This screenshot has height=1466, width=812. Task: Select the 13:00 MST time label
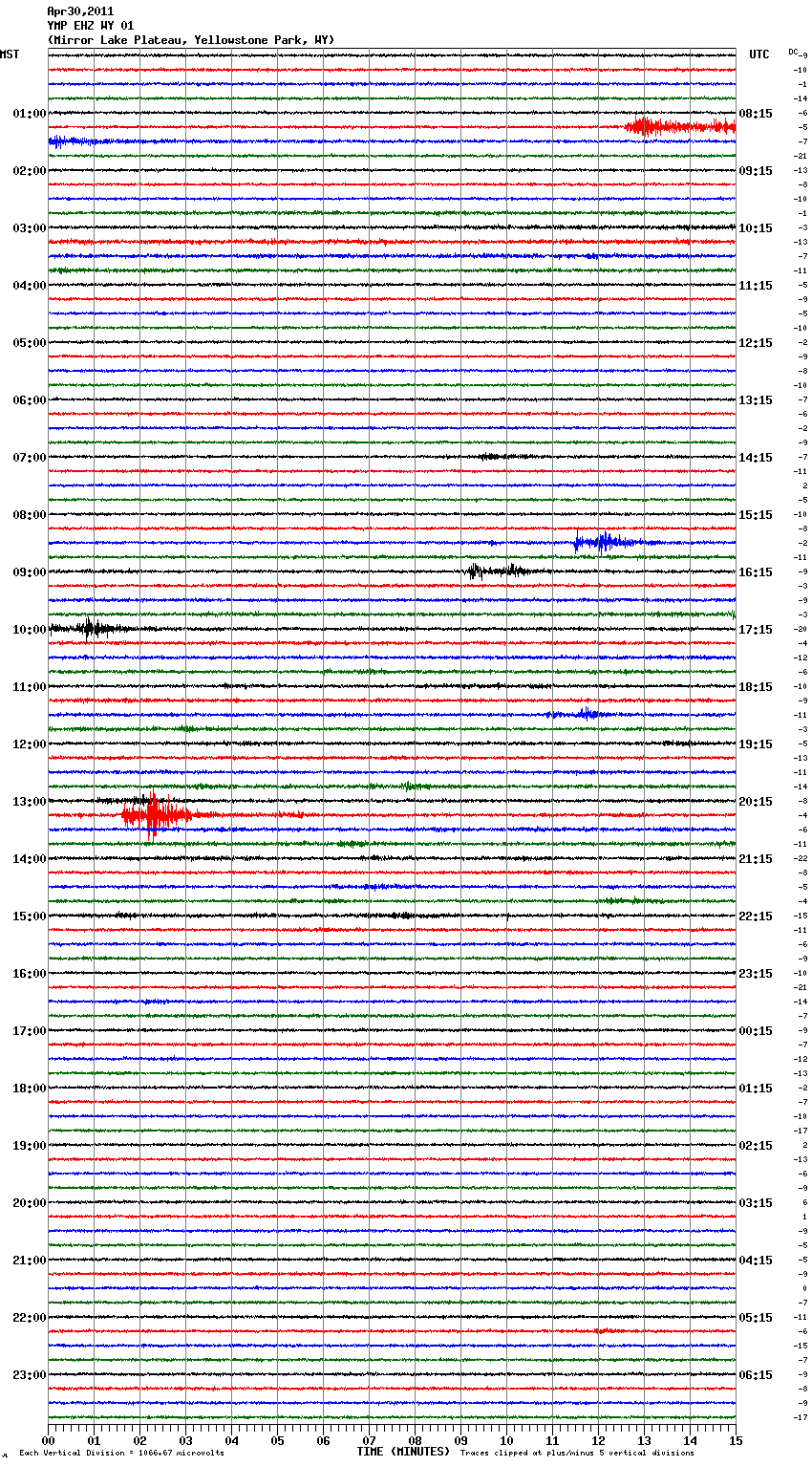tap(30, 802)
